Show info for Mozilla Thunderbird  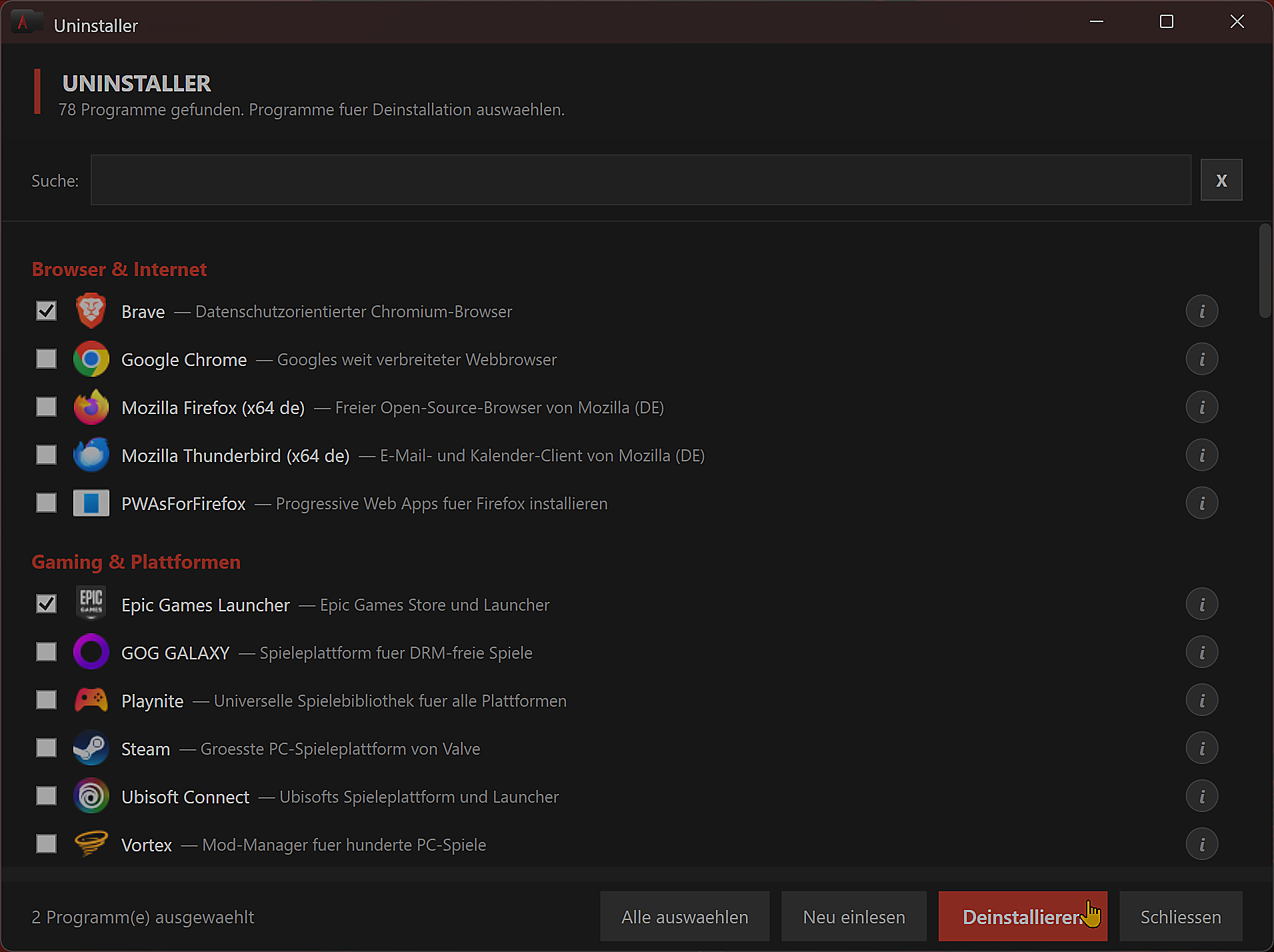tap(1202, 455)
